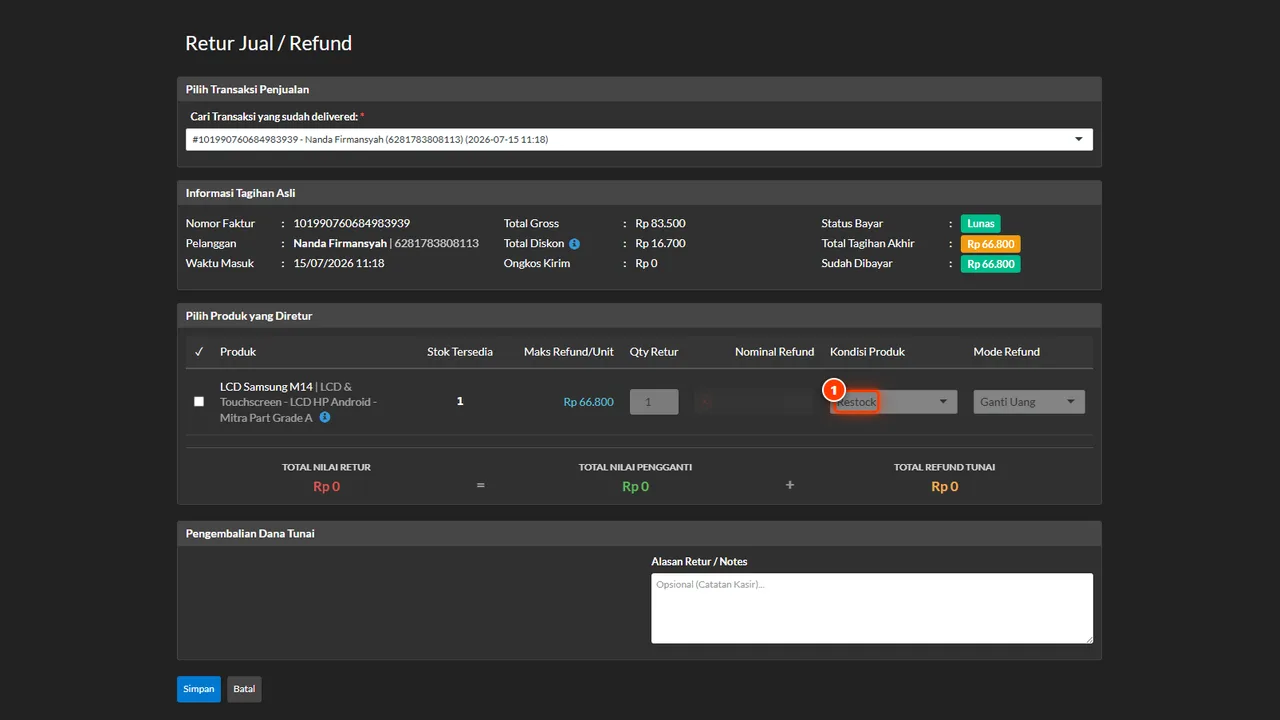Screen dimensions: 1280x720
Task: Click the green Rp 66.800 Sudah Dibayar badge
Action: click(990, 264)
